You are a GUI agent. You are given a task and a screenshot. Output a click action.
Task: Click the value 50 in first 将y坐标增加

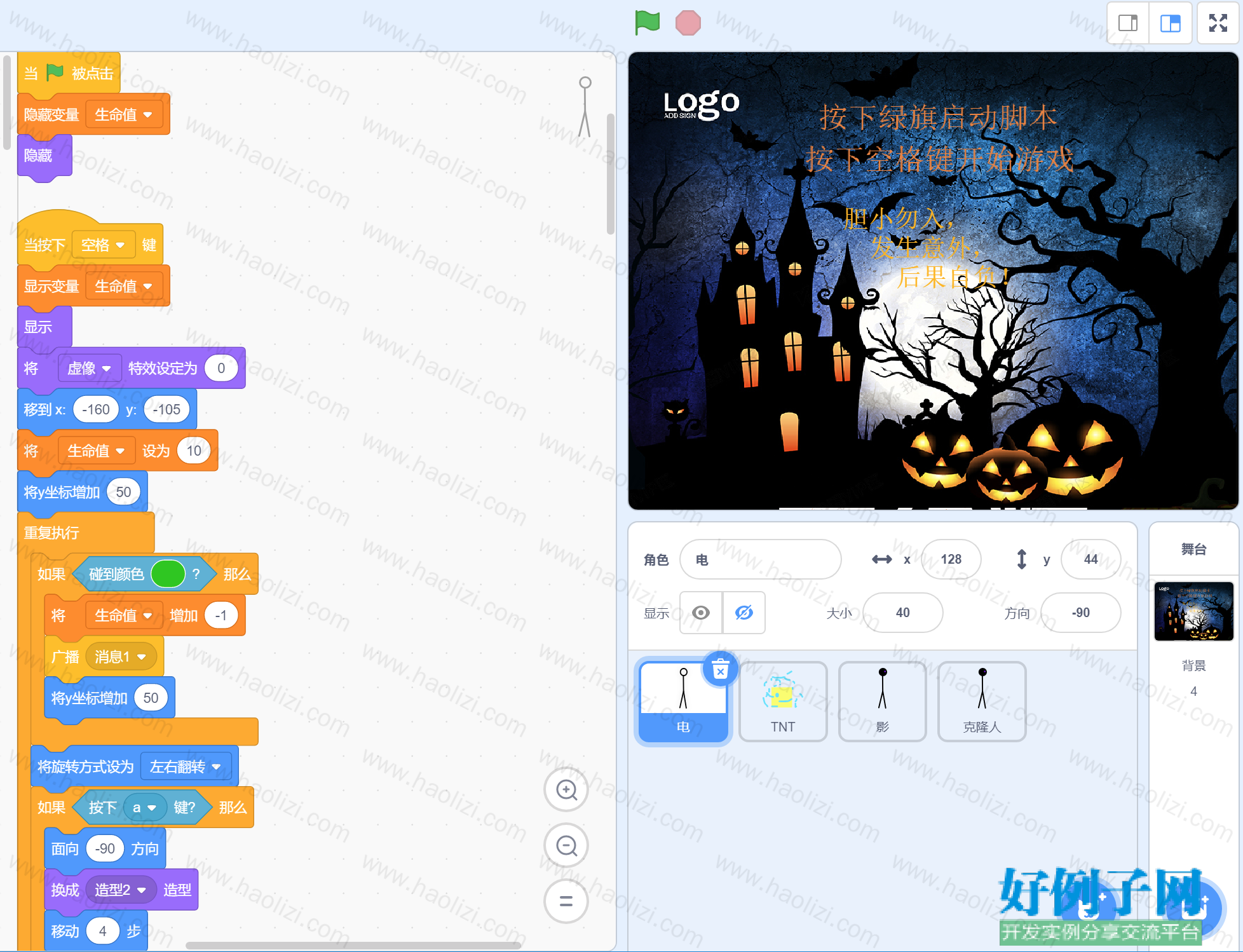click(123, 493)
